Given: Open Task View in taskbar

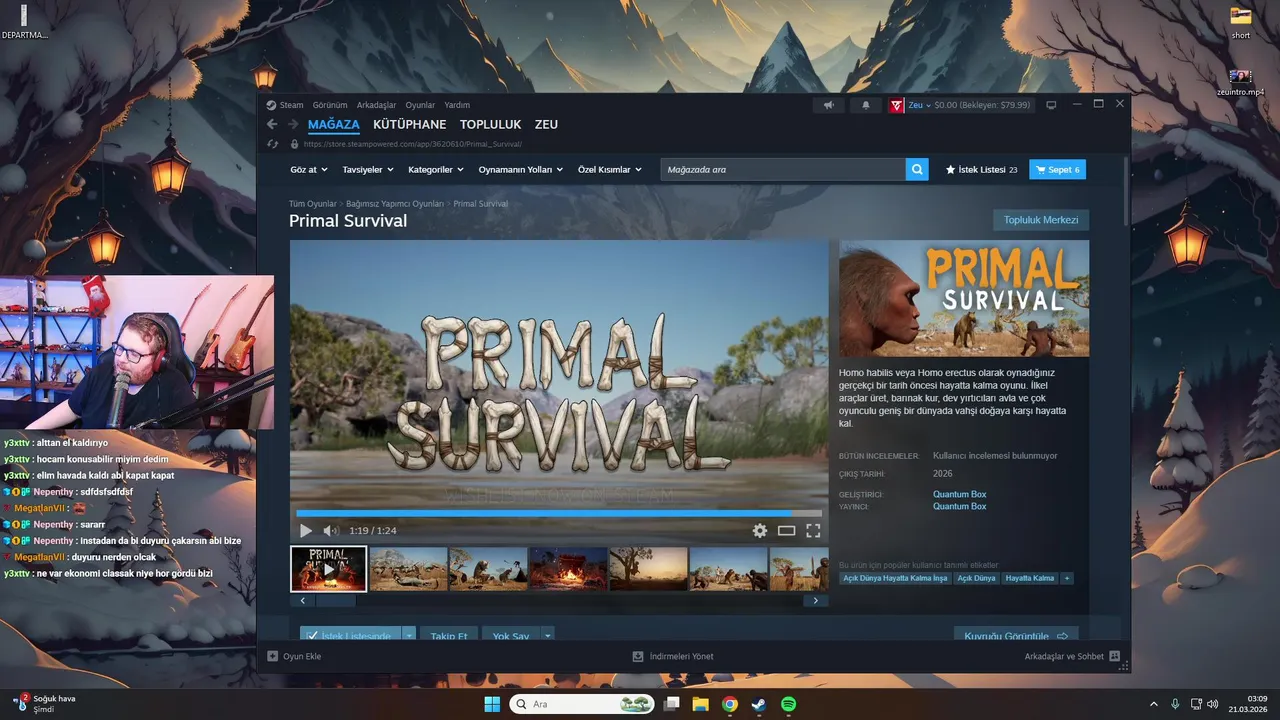Looking at the screenshot, I should (x=672, y=704).
